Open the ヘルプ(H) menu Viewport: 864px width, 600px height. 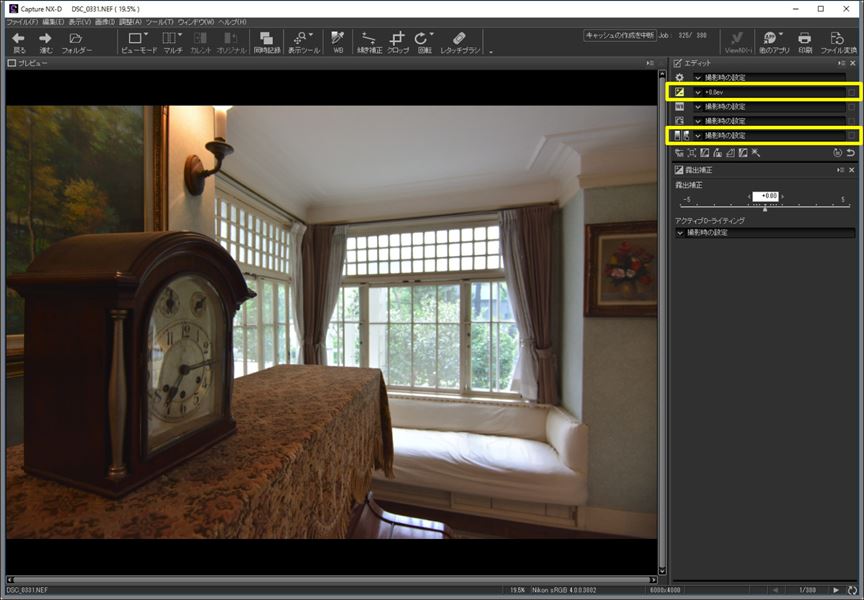click(232, 22)
